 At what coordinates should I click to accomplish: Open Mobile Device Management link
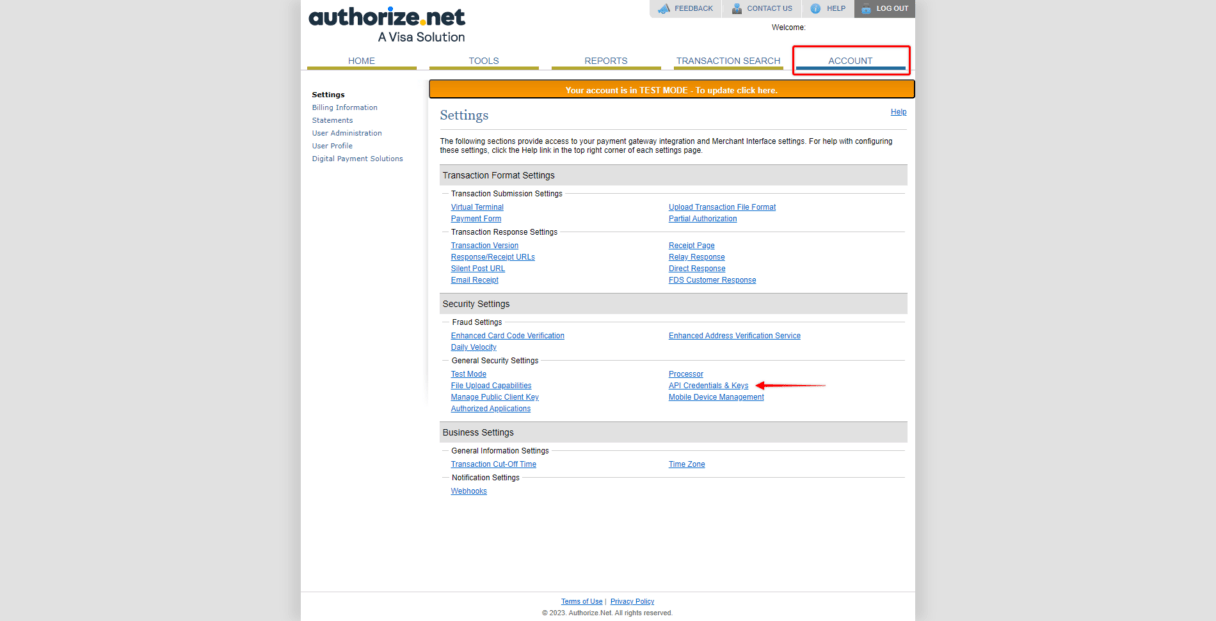pyautogui.click(x=716, y=398)
